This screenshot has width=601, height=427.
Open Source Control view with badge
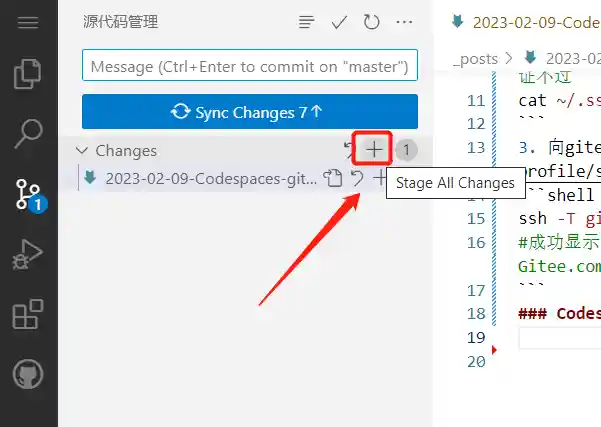[x=31, y=195]
